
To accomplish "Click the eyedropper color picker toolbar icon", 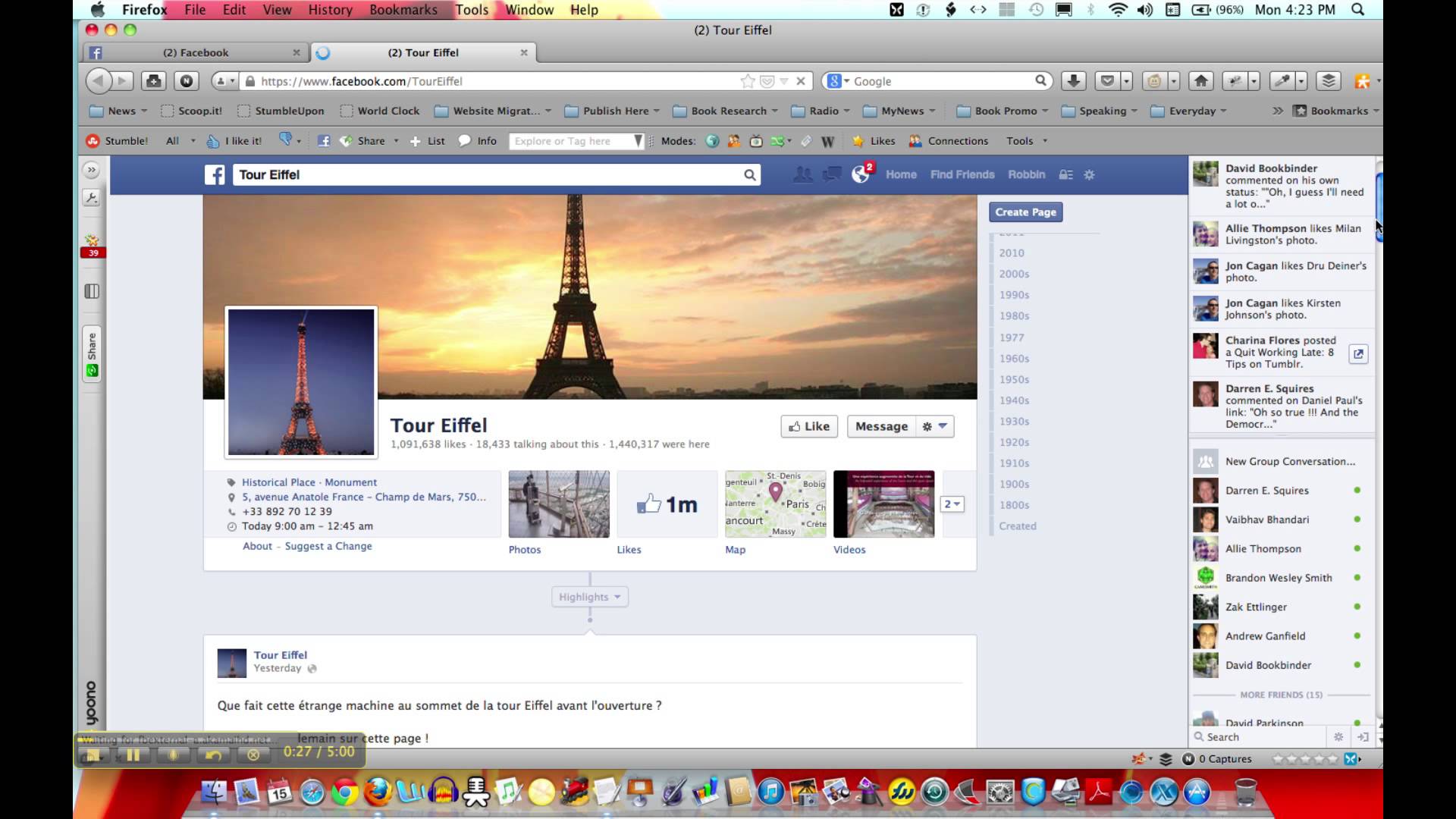I will coord(1281,80).
